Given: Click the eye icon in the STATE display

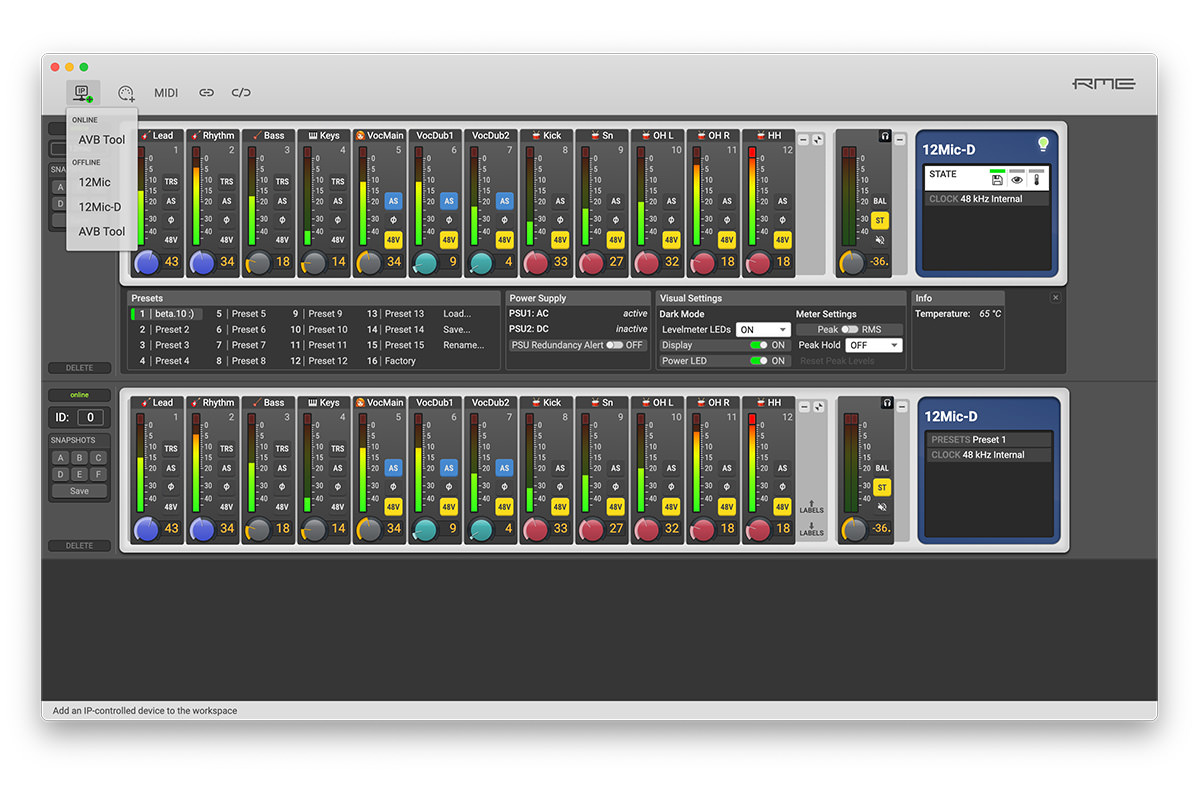Looking at the screenshot, I should pyautogui.click(x=1017, y=179).
